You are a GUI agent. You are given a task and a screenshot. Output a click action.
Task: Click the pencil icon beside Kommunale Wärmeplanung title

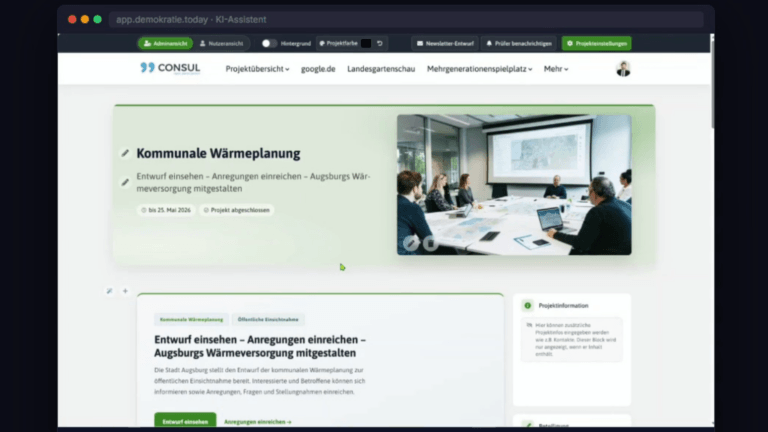[x=125, y=153]
